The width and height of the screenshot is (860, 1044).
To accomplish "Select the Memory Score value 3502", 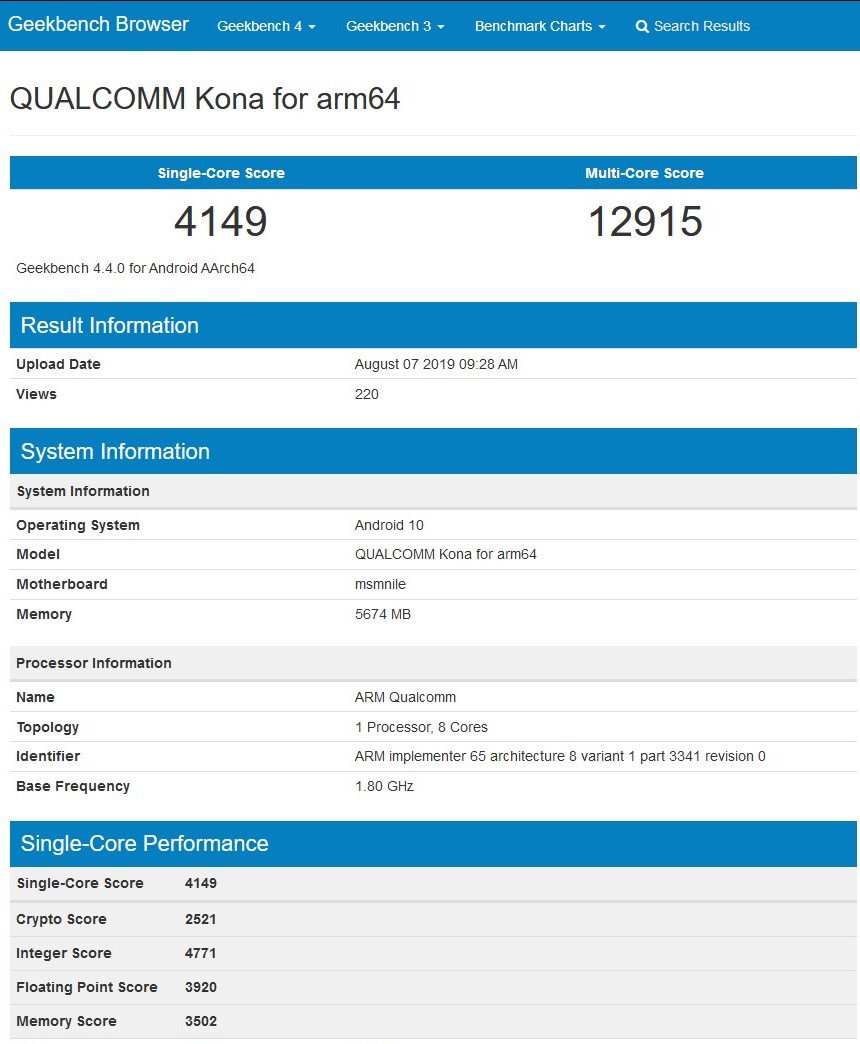I will tap(201, 1021).
